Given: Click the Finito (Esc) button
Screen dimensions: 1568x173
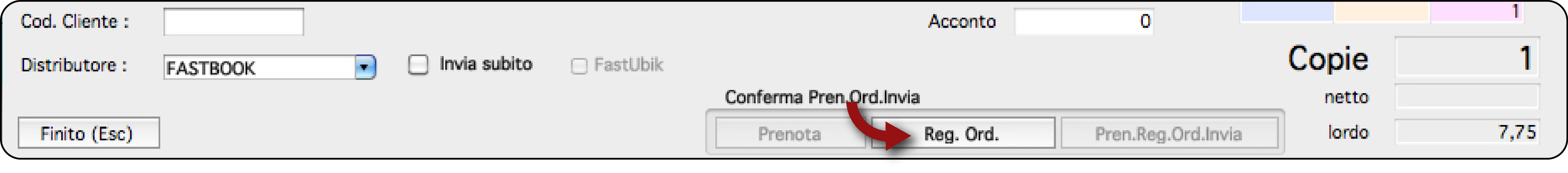Looking at the screenshot, I should [89, 133].
